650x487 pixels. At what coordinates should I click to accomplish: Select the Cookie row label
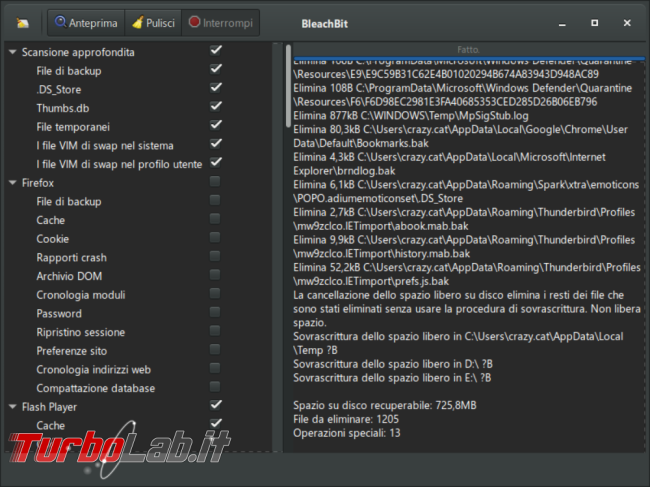point(53,239)
